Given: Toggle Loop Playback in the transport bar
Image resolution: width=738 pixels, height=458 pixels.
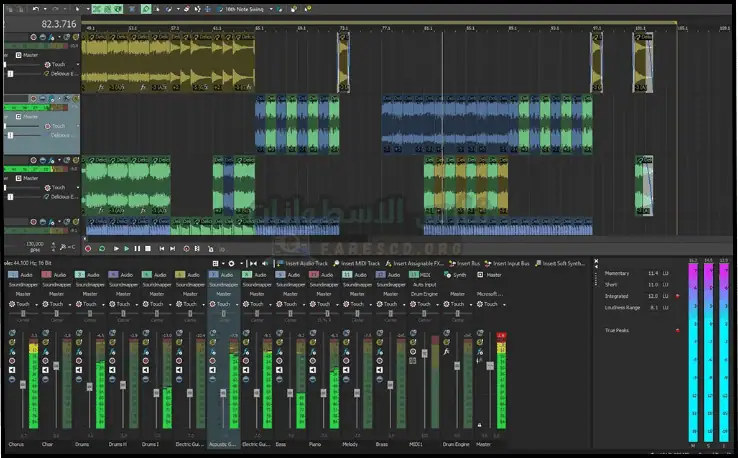Looking at the screenshot, I should tap(102, 248).
